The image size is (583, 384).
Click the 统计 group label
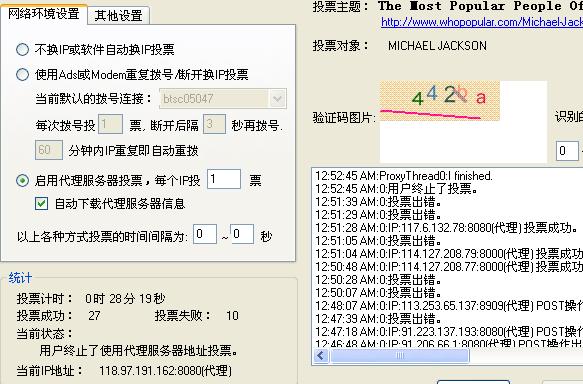(x=20, y=278)
